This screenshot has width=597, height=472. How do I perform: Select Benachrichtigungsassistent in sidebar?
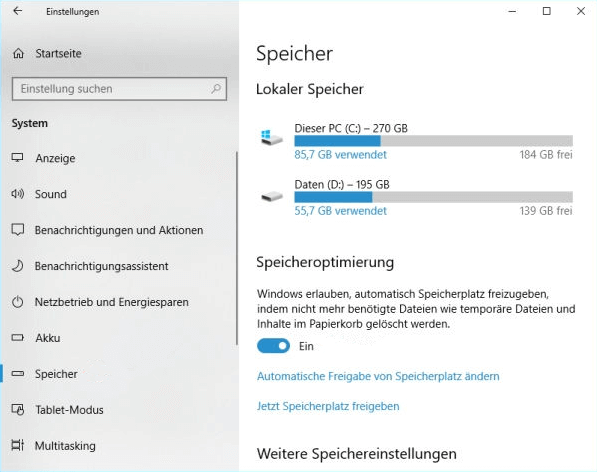point(101,266)
